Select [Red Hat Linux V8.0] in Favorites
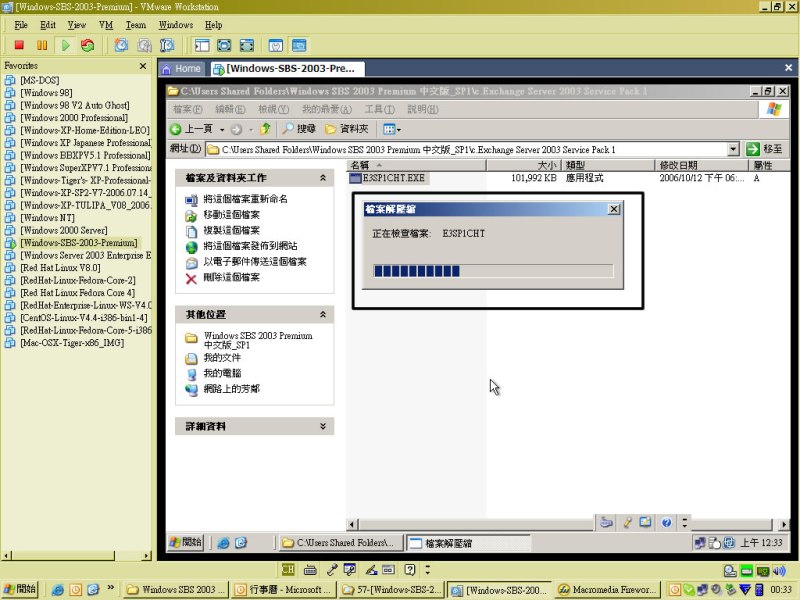The height and width of the screenshot is (600, 800). pos(60,268)
